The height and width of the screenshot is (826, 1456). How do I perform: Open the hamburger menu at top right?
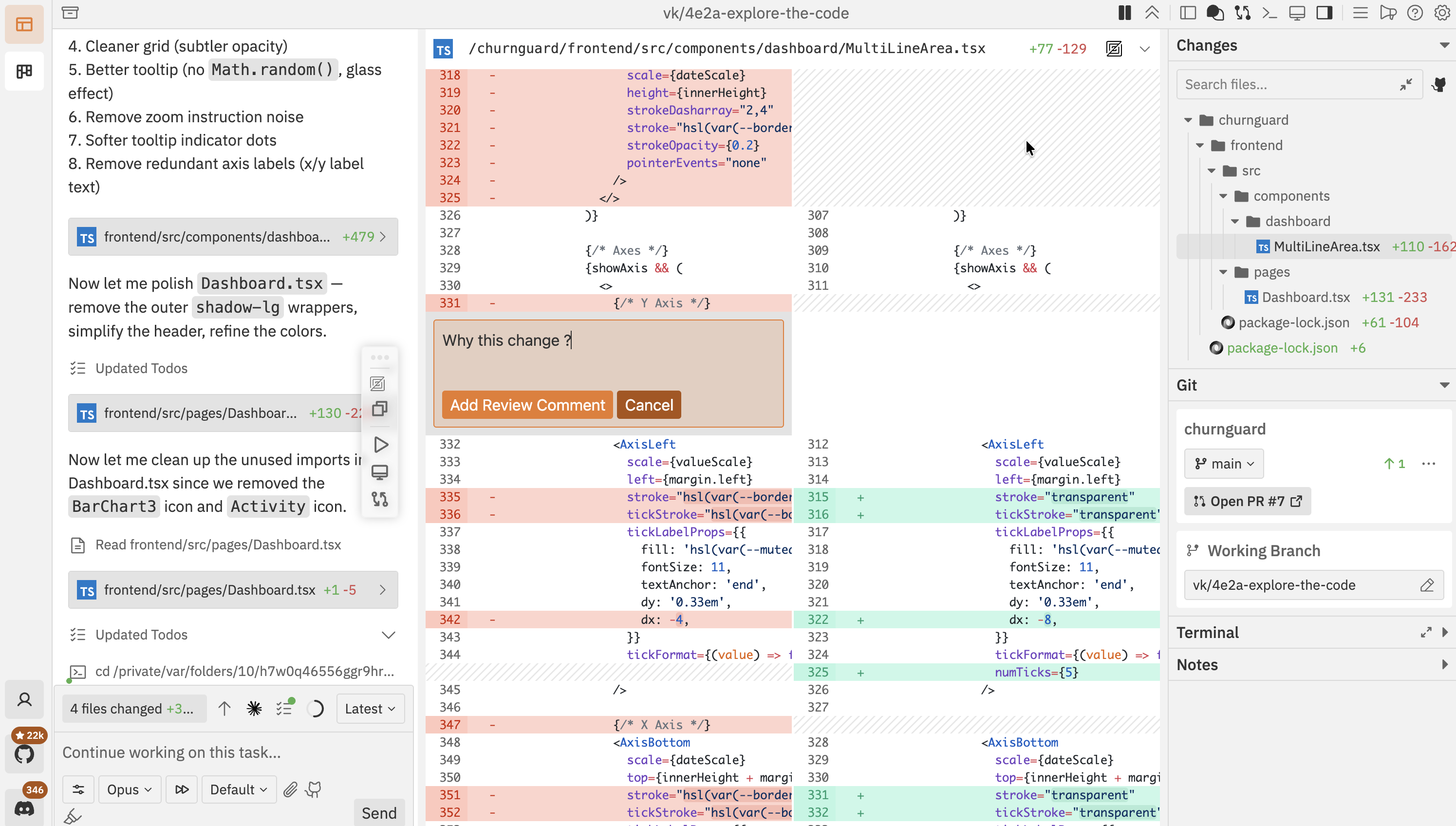[x=1360, y=13]
